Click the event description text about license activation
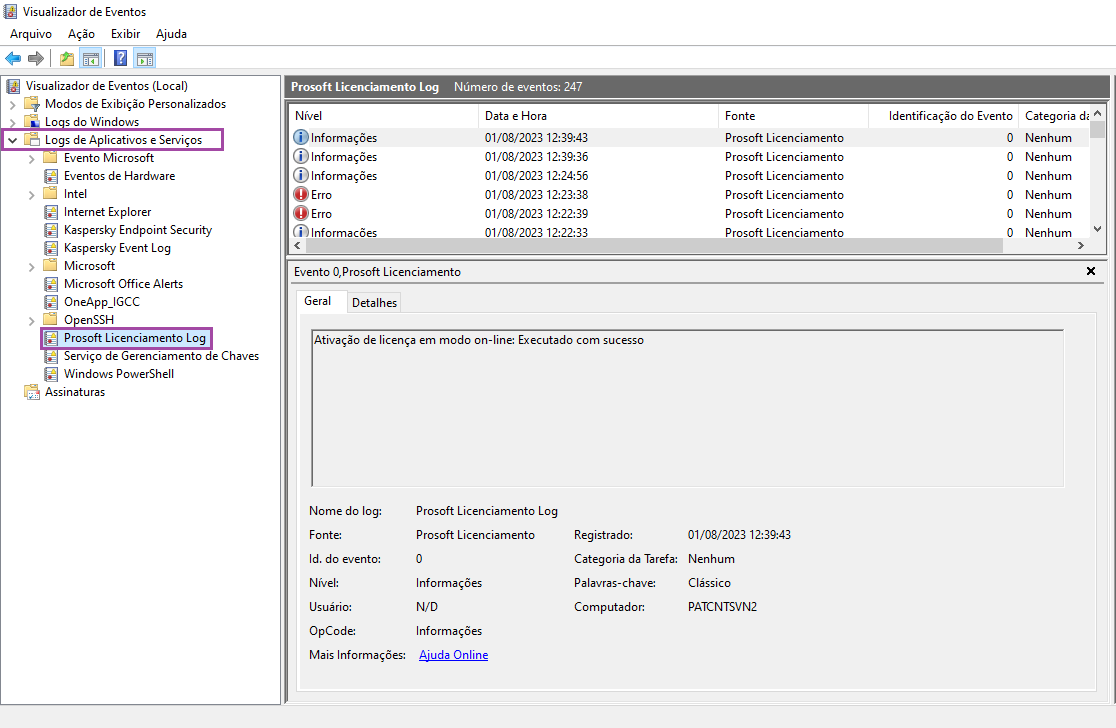1116x728 pixels. [479, 340]
